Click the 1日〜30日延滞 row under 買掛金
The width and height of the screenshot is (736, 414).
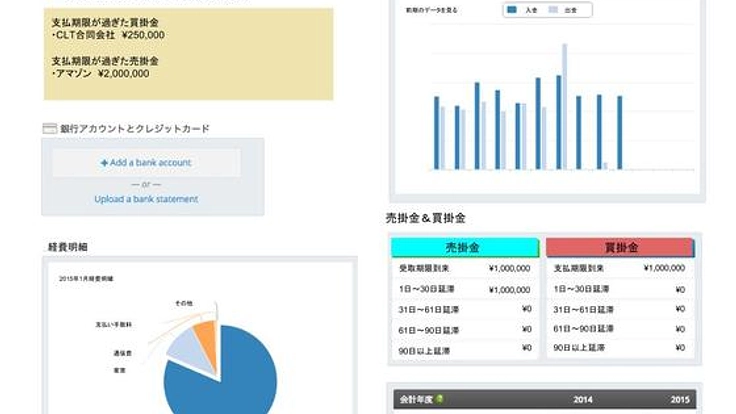pos(620,289)
